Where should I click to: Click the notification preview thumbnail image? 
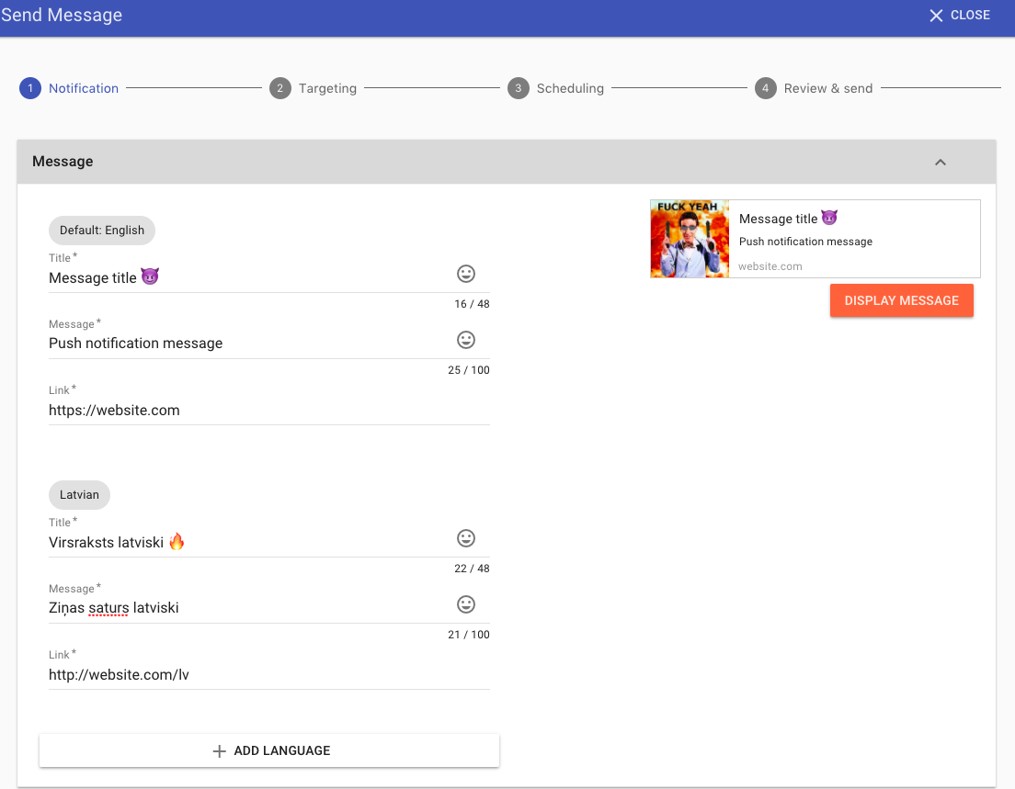coord(689,239)
